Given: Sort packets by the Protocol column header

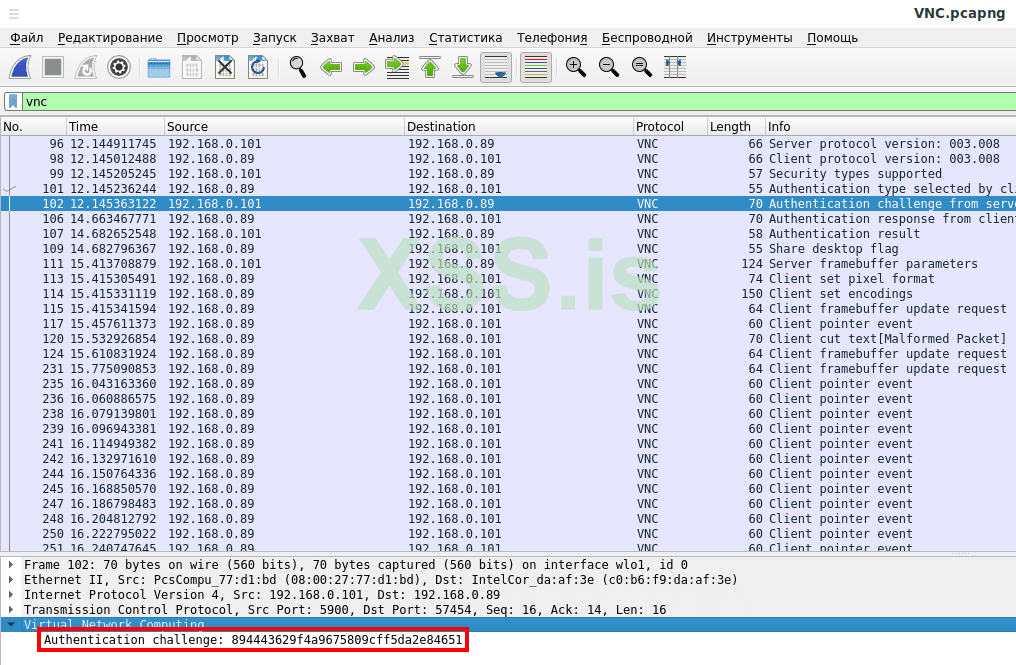Looking at the screenshot, I should 660,127.
